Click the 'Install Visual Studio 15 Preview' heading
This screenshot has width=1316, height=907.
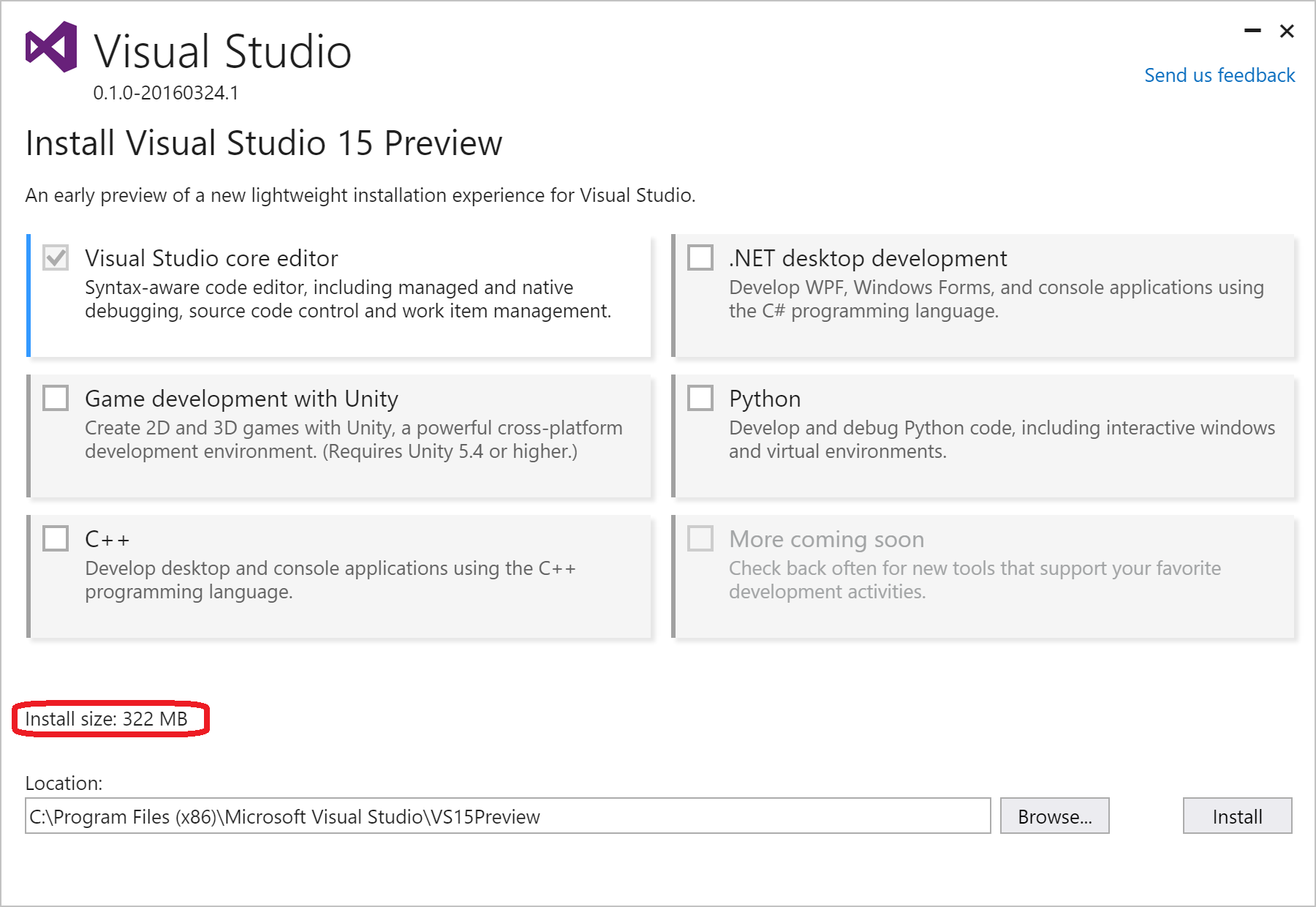click(264, 143)
